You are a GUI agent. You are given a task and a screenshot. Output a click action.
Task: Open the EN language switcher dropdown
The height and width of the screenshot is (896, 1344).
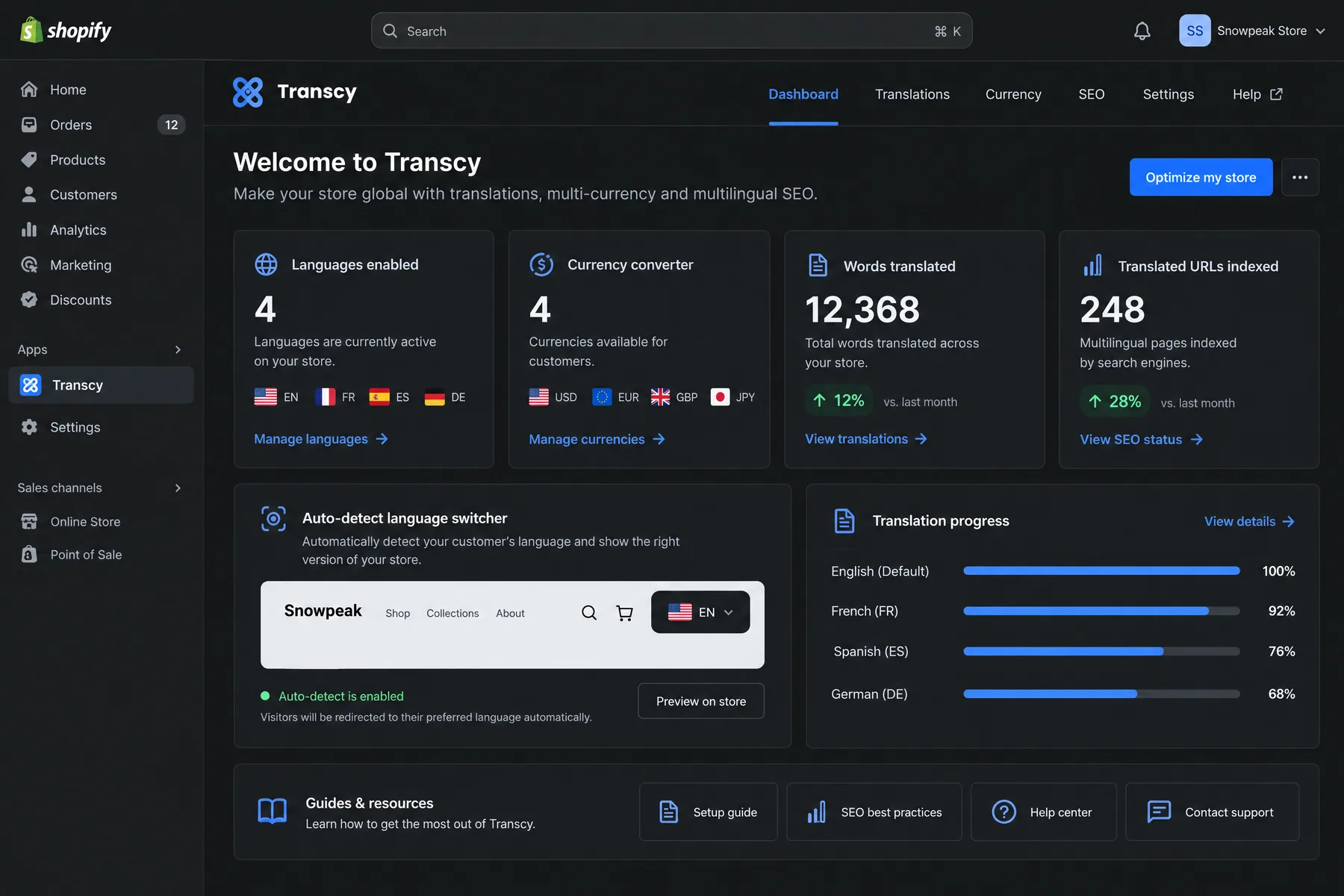click(700, 612)
